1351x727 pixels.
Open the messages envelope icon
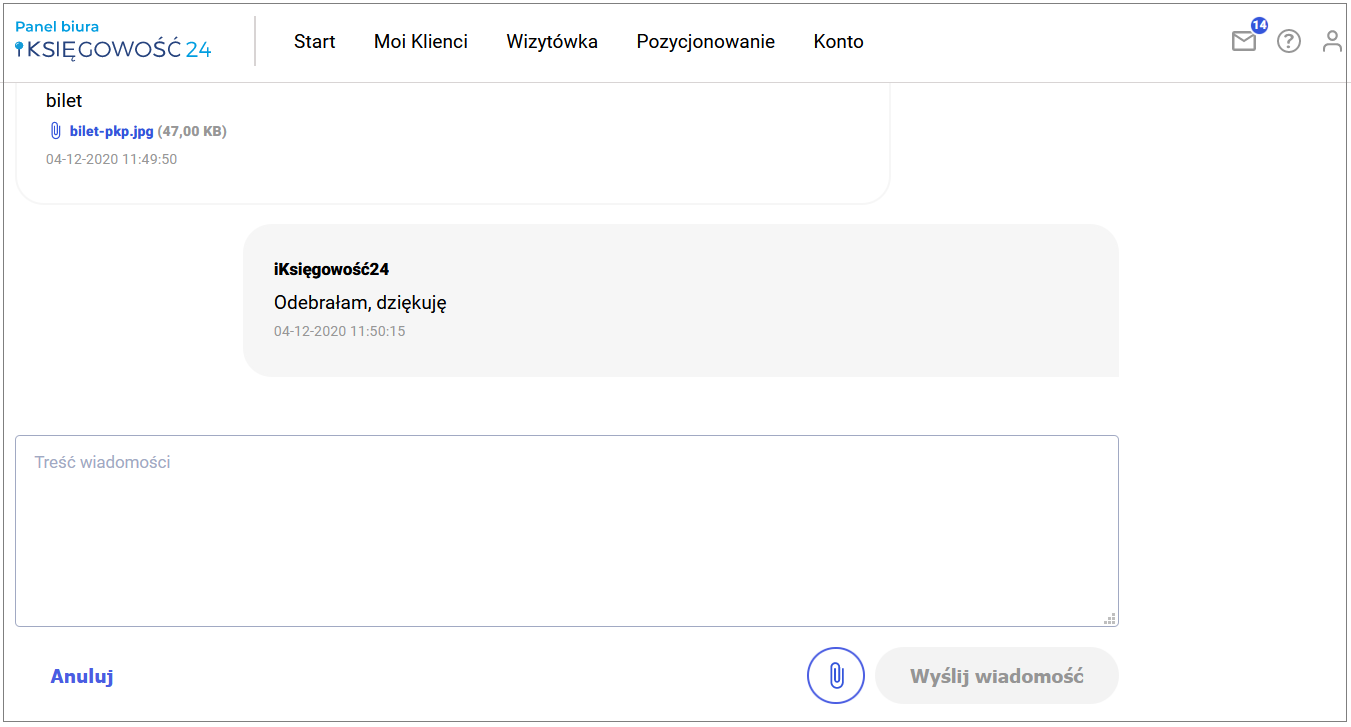click(x=1243, y=42)
